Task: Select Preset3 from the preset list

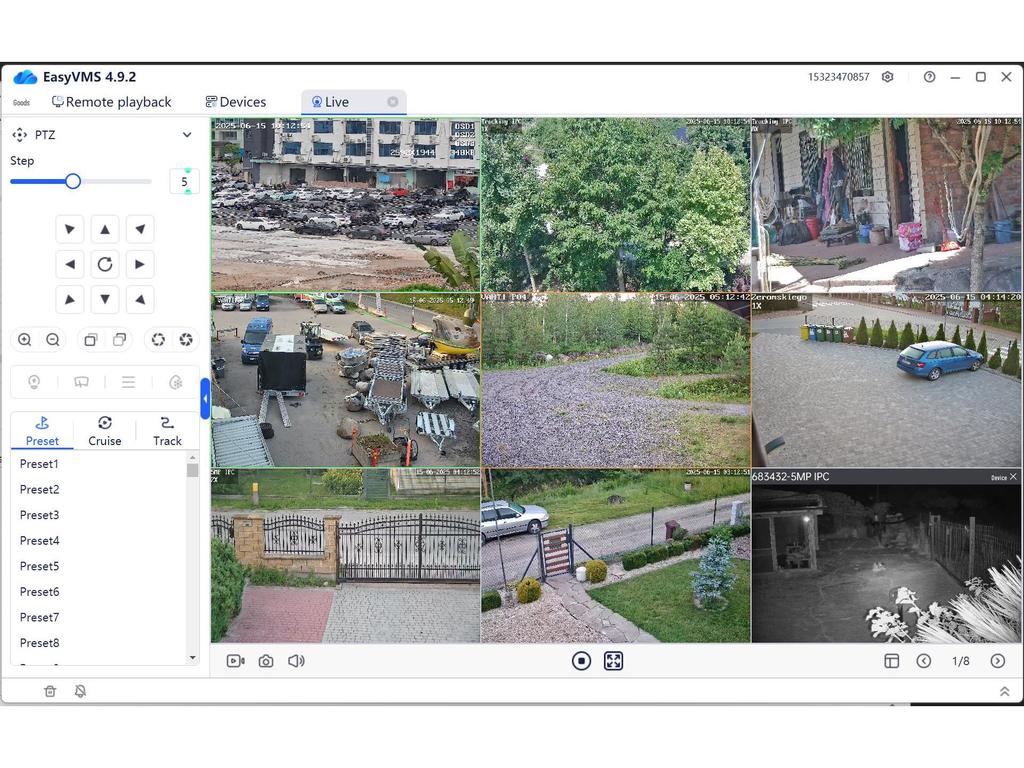Action: pyautogui.click(x=40, y=515)
